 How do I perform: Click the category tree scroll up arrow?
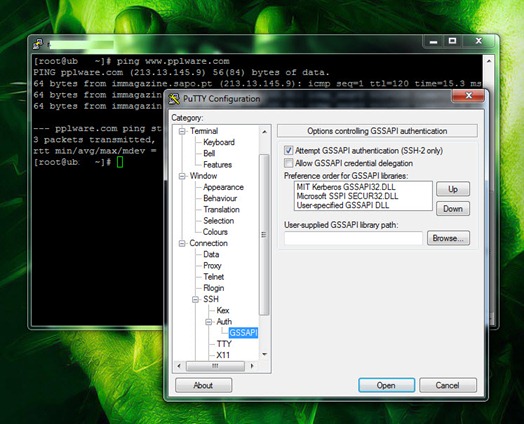[264, 132]
